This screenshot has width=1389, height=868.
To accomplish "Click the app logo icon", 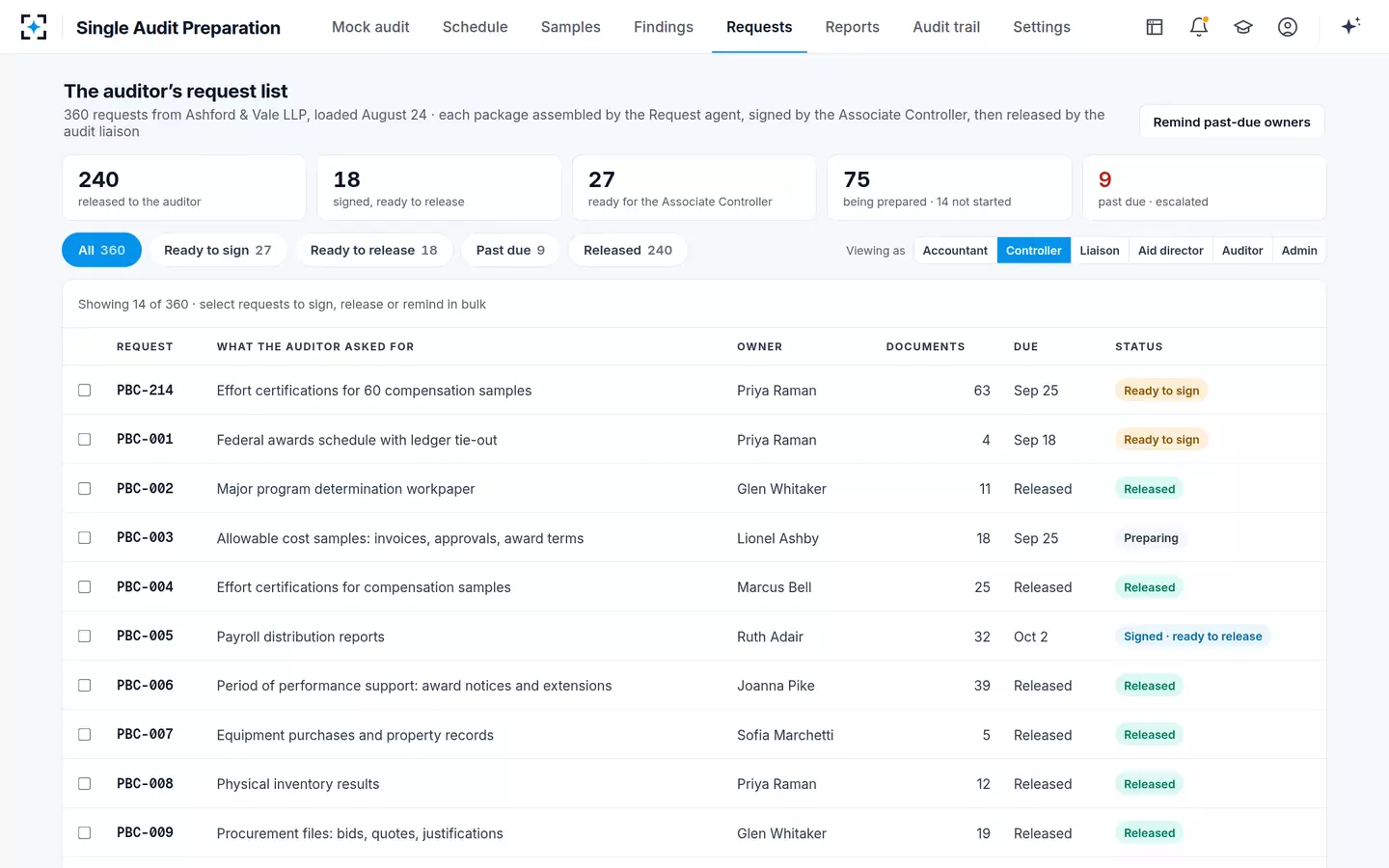I will pos(34,27).
